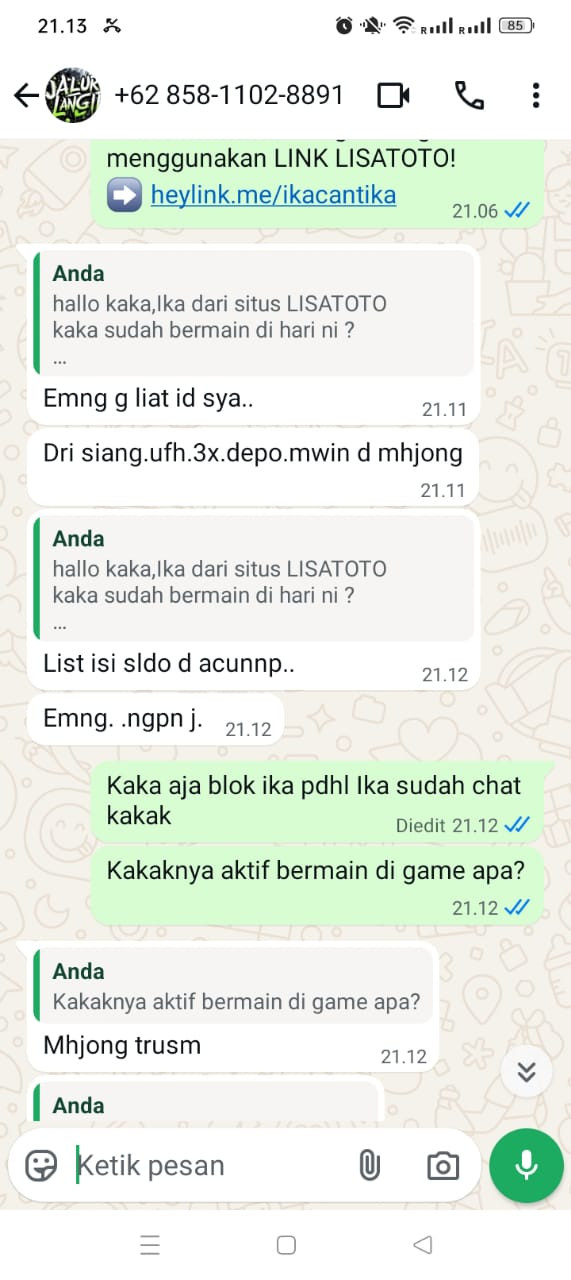Open the heylink.me/ikacantika link

(273, 194)
